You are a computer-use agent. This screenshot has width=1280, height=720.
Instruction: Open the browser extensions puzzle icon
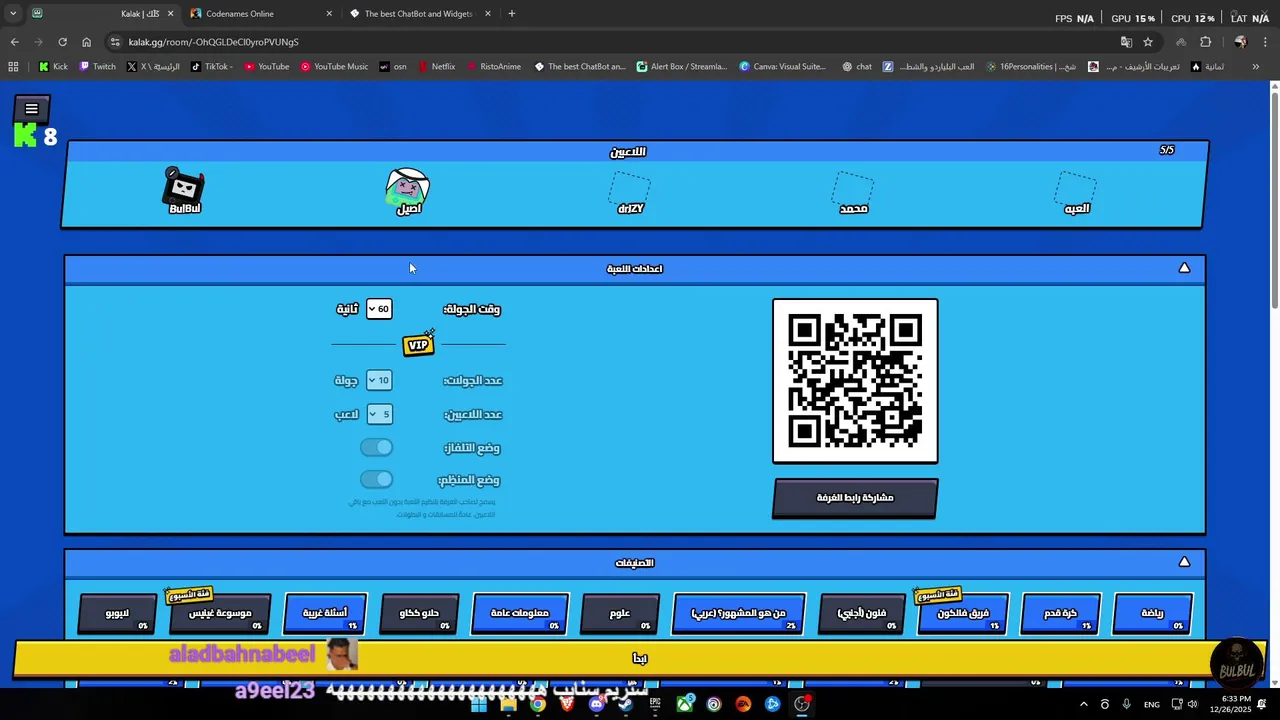click(x=1205, y=42)
